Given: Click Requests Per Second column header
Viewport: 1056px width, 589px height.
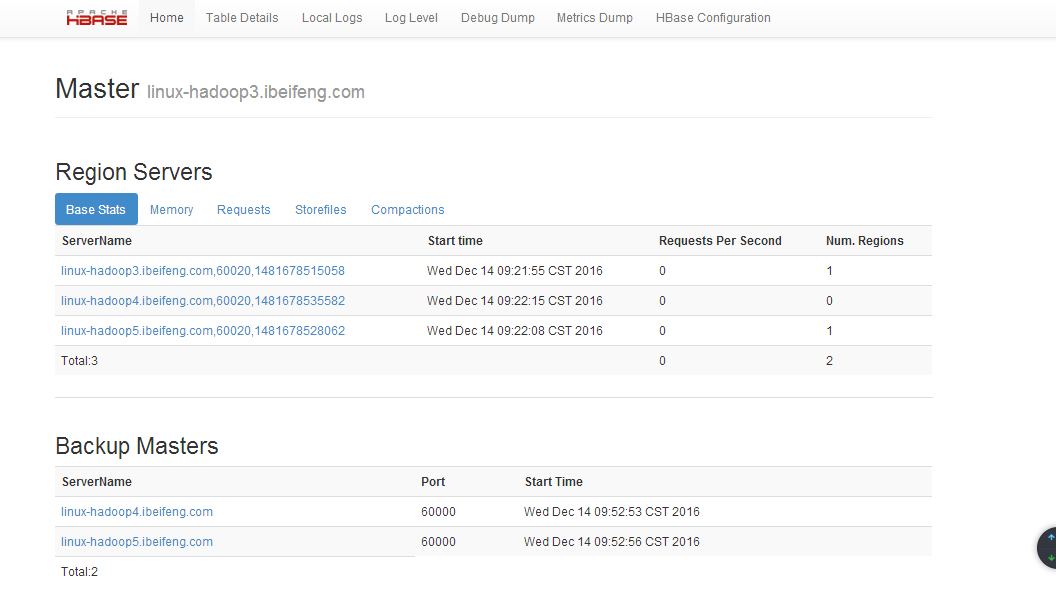Looking at the screenshot, I should [x=720, y=241].
